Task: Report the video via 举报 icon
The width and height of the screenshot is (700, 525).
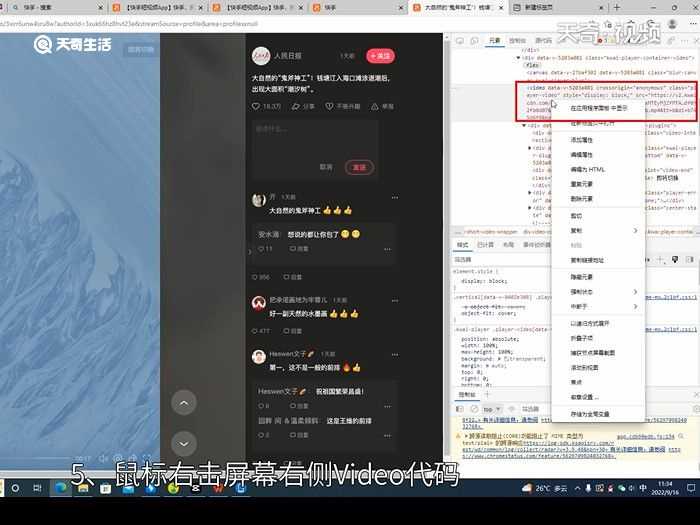Action: (x=375, y=106)
